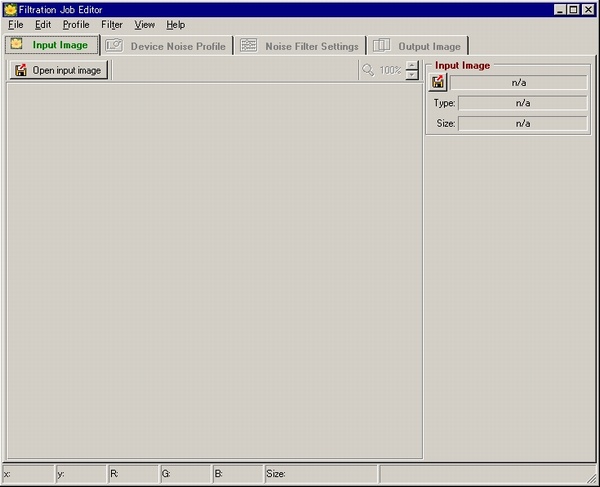Open the Filter menu
Screen dimensions: 600x487
(112, 25)
